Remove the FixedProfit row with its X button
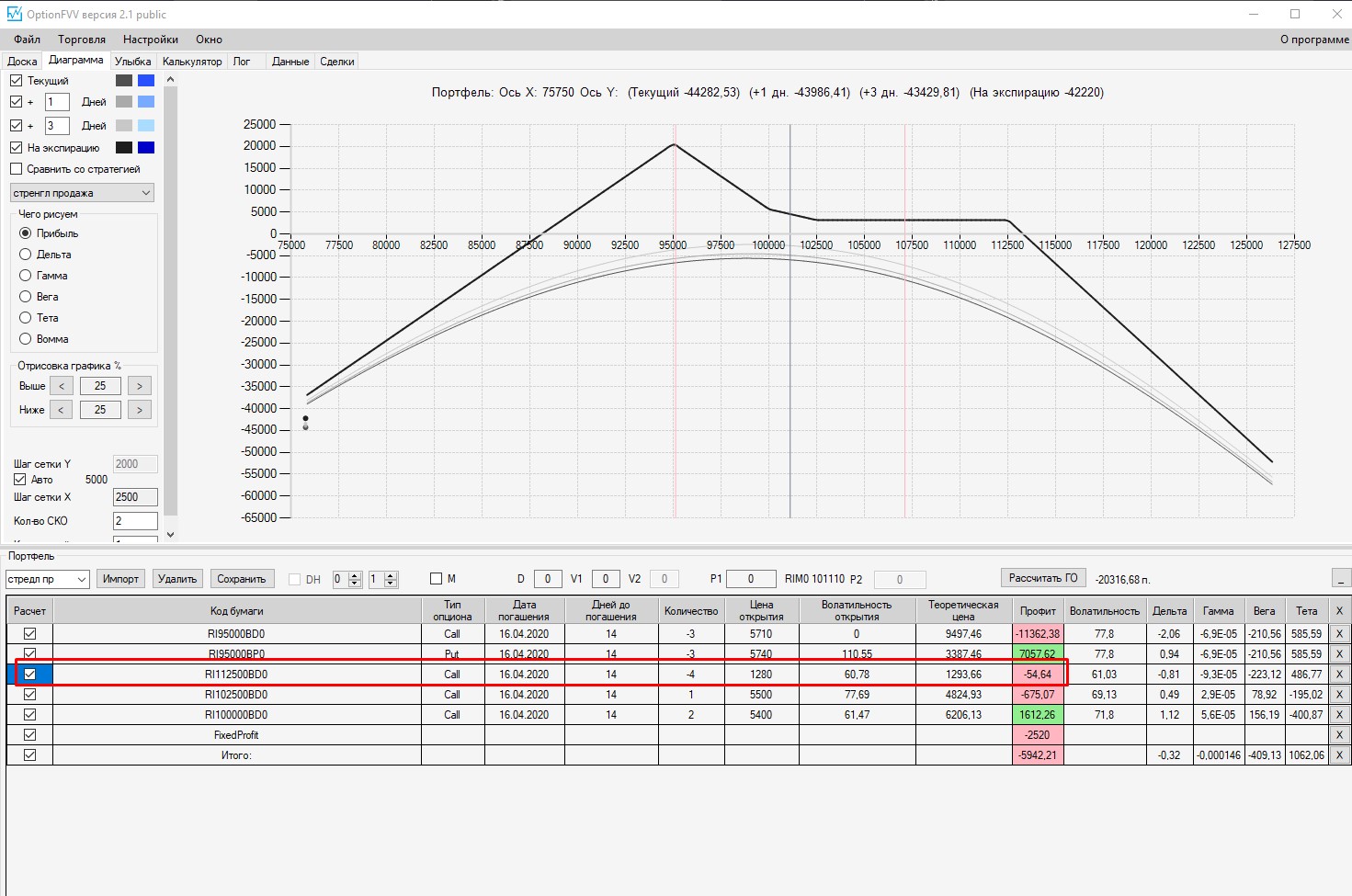This screenshot has width=1352, height=896. (1339, 735)
